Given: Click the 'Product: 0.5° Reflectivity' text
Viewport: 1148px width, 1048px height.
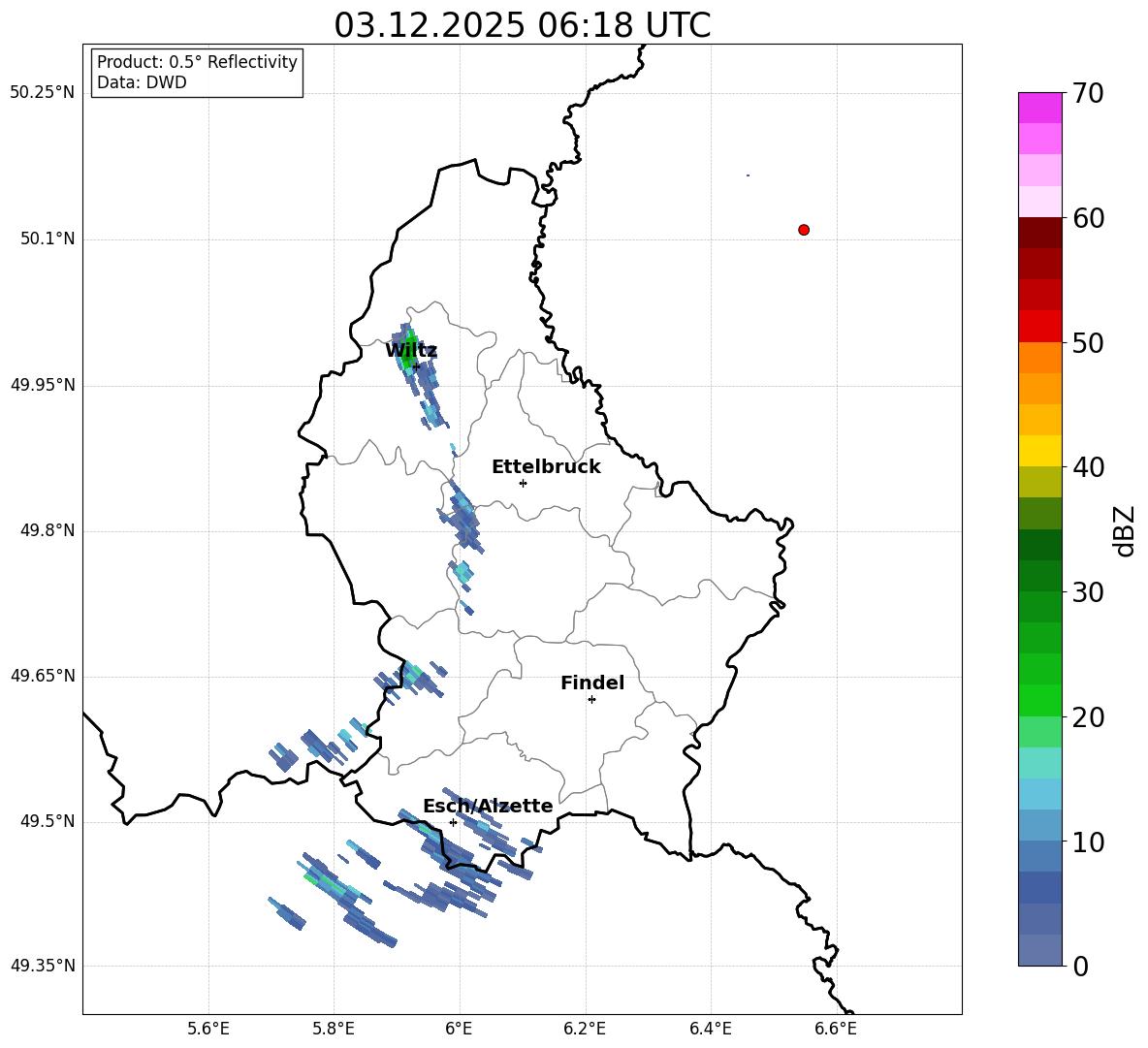Looking at the screenshot, I should (197, 62).
